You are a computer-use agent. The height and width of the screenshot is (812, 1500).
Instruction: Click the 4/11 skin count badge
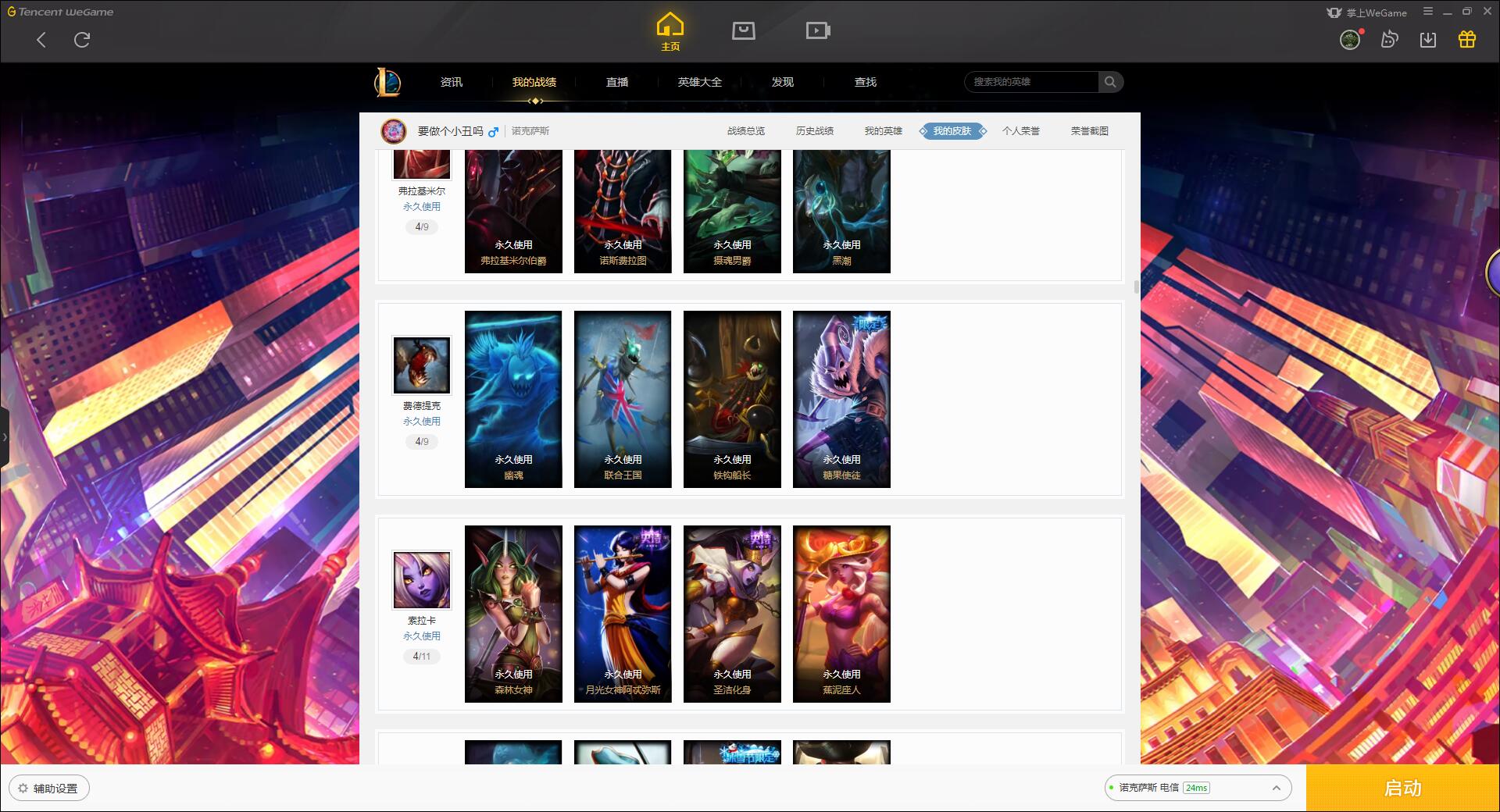click(x=422, y=656)
